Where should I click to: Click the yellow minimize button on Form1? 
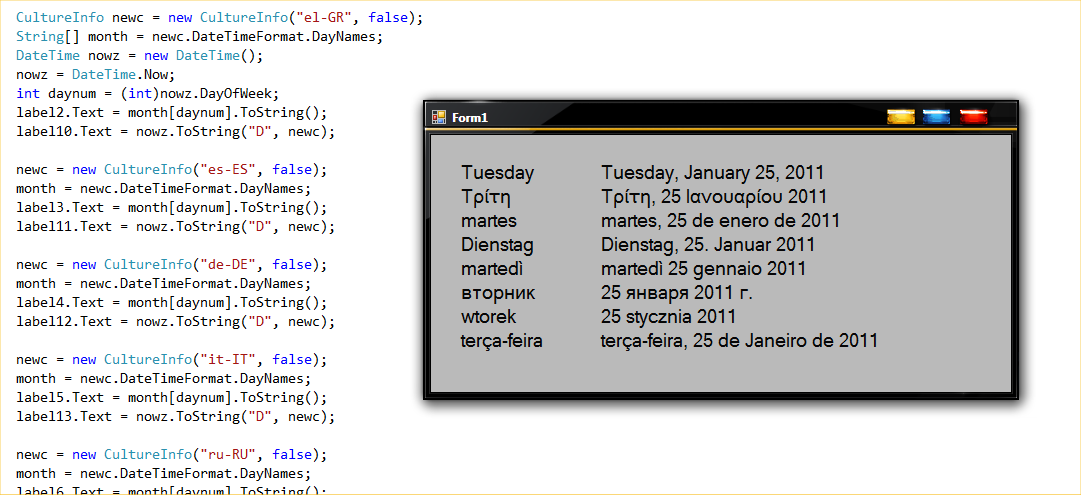(901, 117)
